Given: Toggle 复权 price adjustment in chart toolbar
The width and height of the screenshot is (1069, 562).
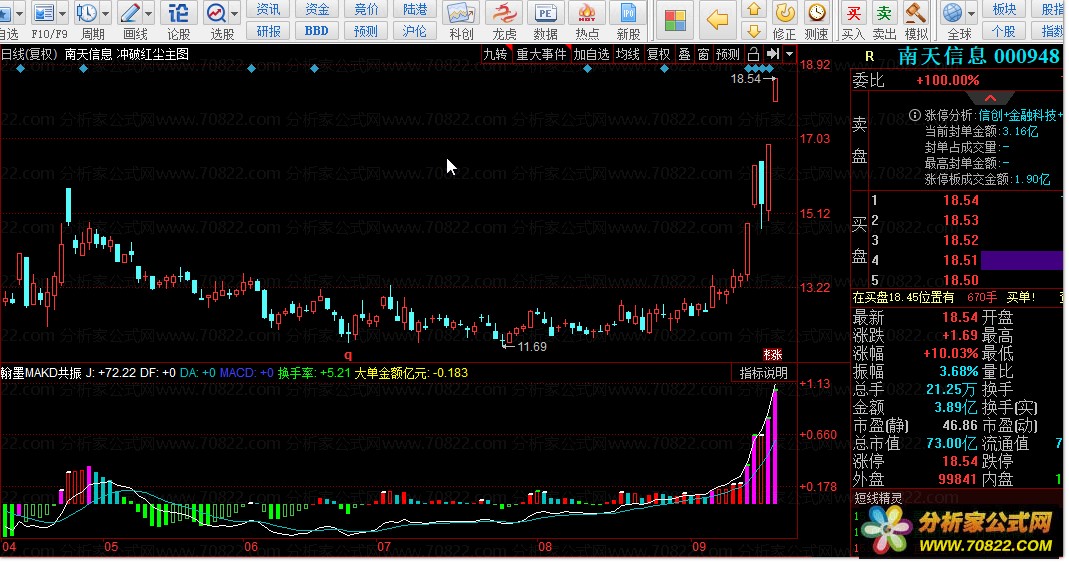Looking at the screenshot, I should click(658, 54).
